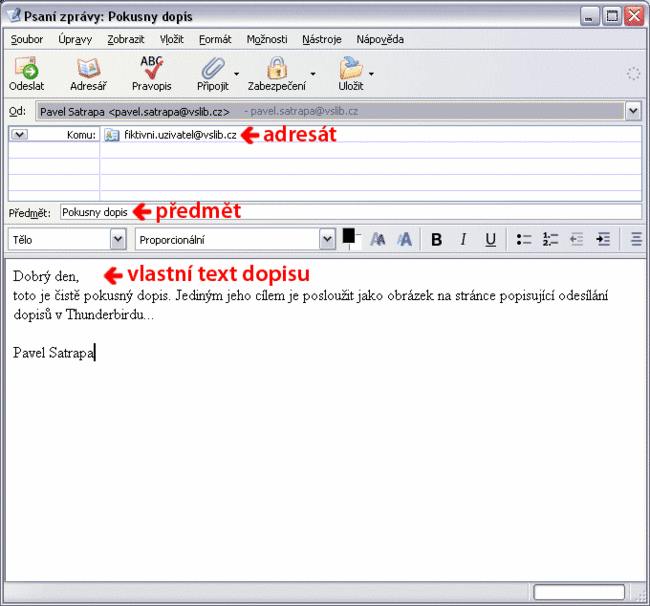The image size is (650, 606).
Task: Maximize the compose window
Action: click(612, 17)
